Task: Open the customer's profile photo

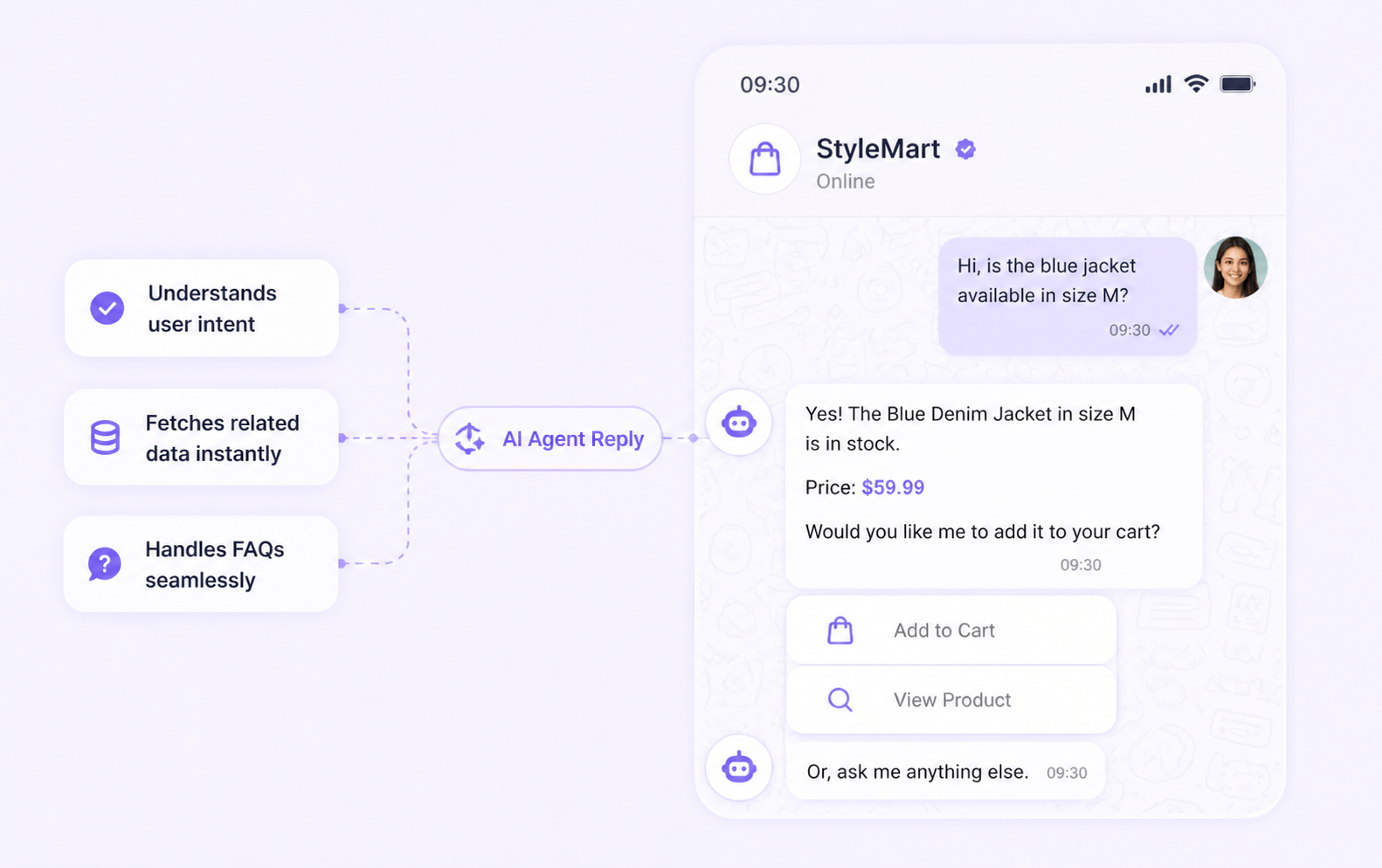Action: (x=1235, y=267)
